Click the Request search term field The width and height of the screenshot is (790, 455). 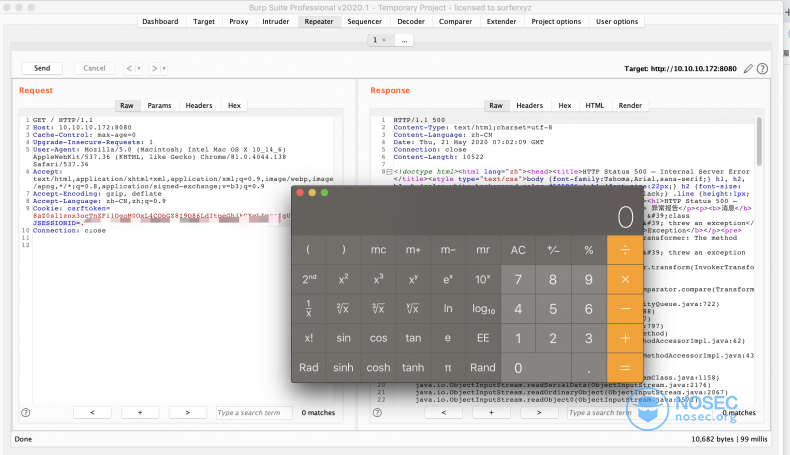[254, 413]
